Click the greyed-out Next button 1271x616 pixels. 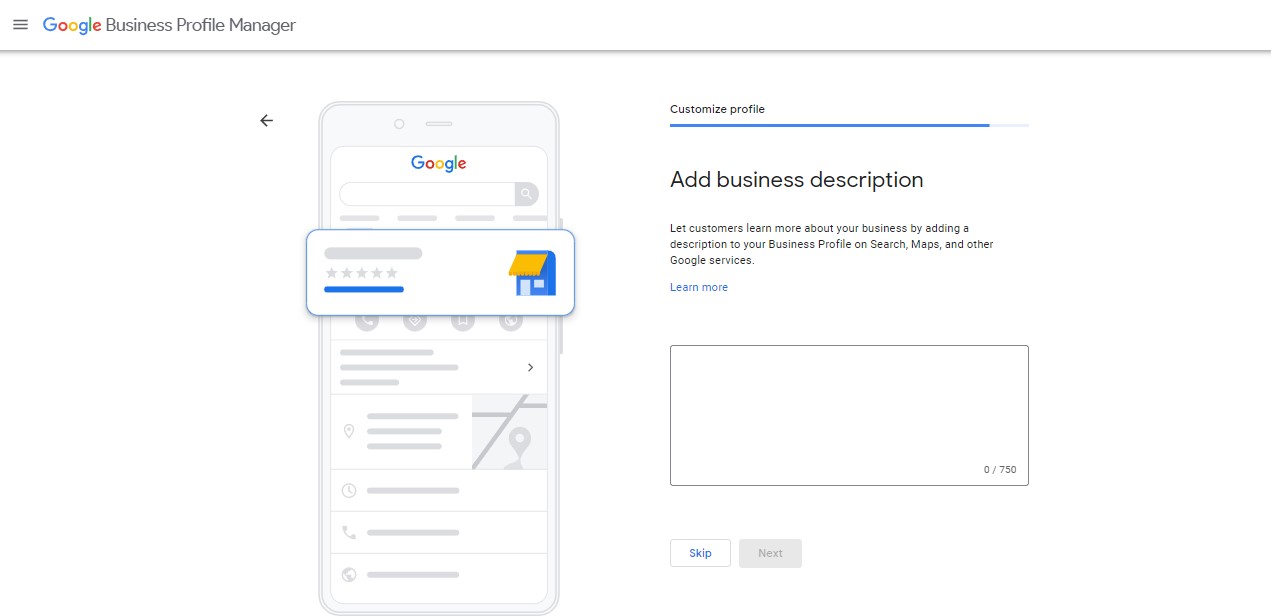(x=770, y=553)
